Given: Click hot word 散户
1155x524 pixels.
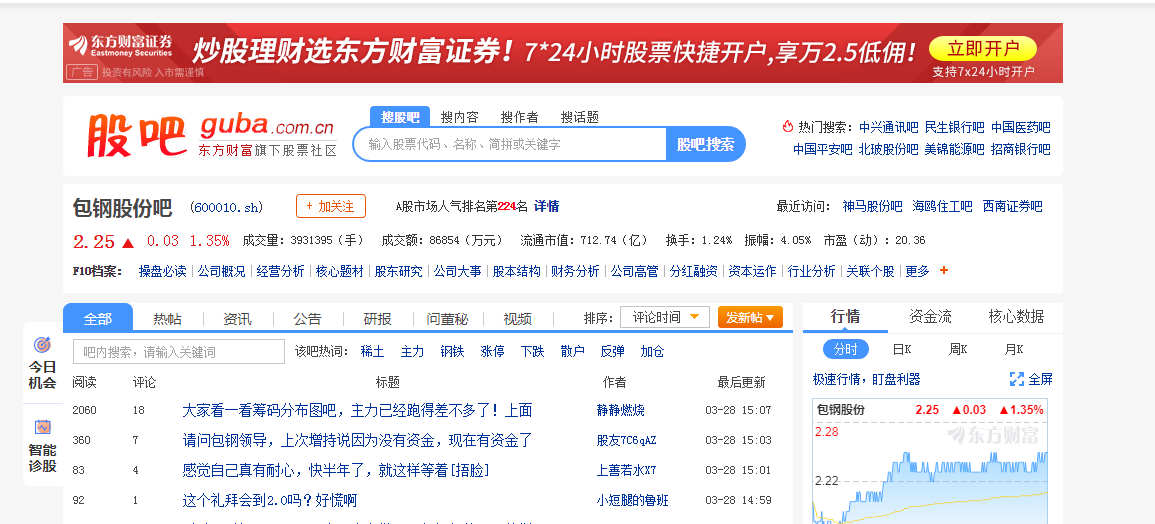Looking at the screenshot, I should pyautogui.click(x=572, y=352).
